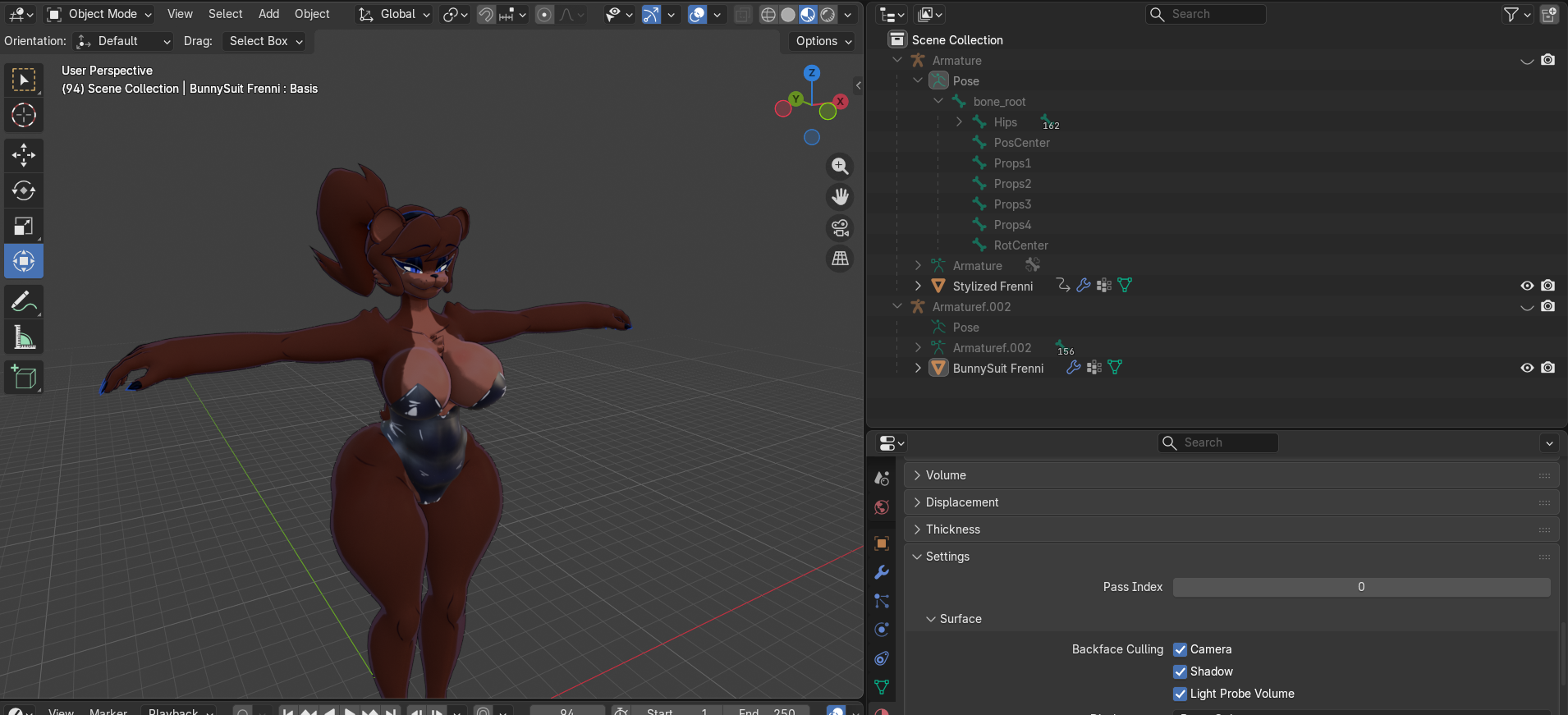Open the Particles properties tab
Screen dimensions: 1568x715
pyautogui.click(x=882, y=601)
